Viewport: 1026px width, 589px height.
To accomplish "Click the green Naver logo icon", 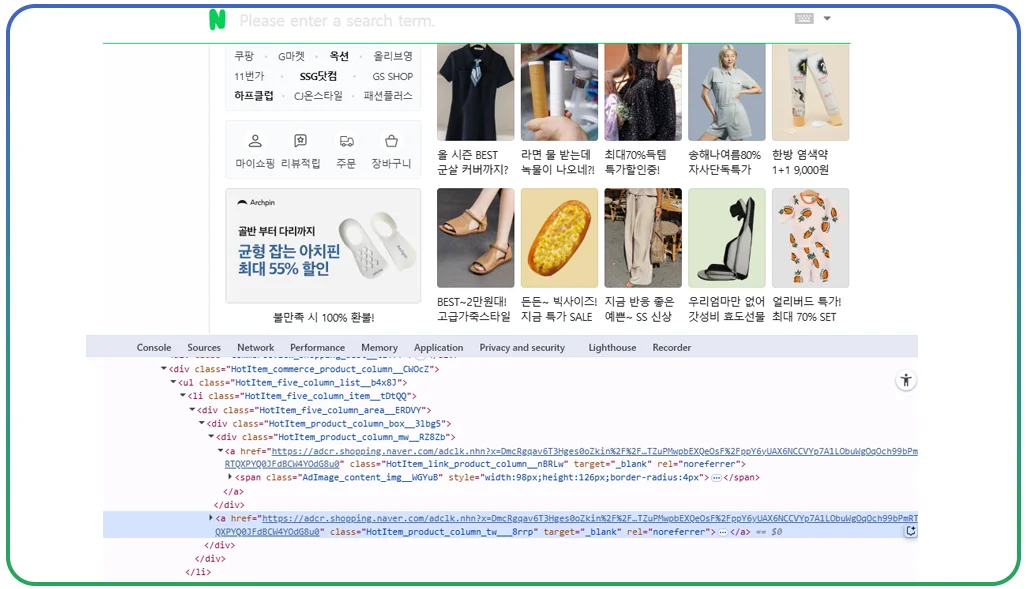I will 217,20.
